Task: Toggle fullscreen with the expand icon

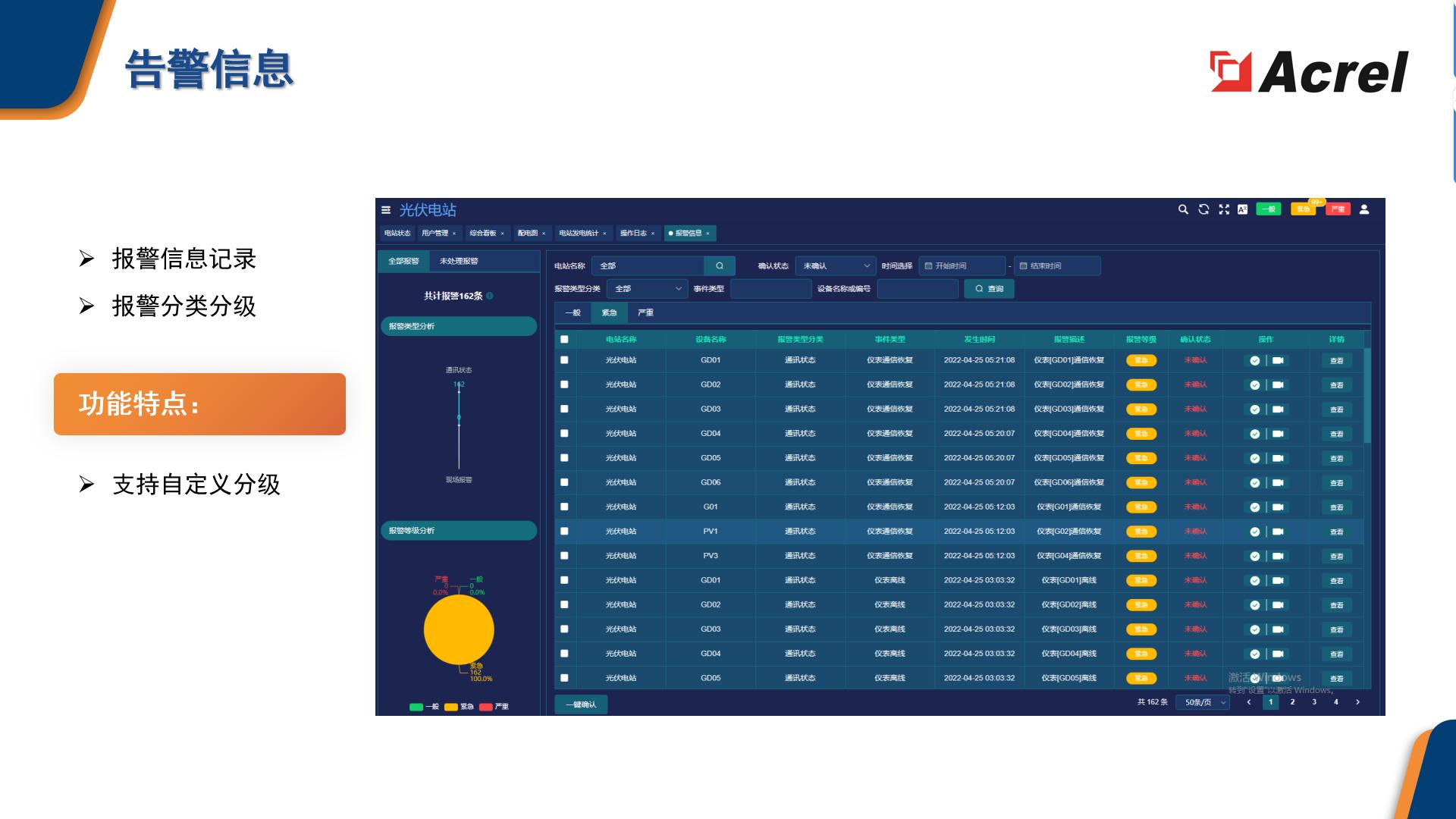Action: click(x=1224, y=209)
